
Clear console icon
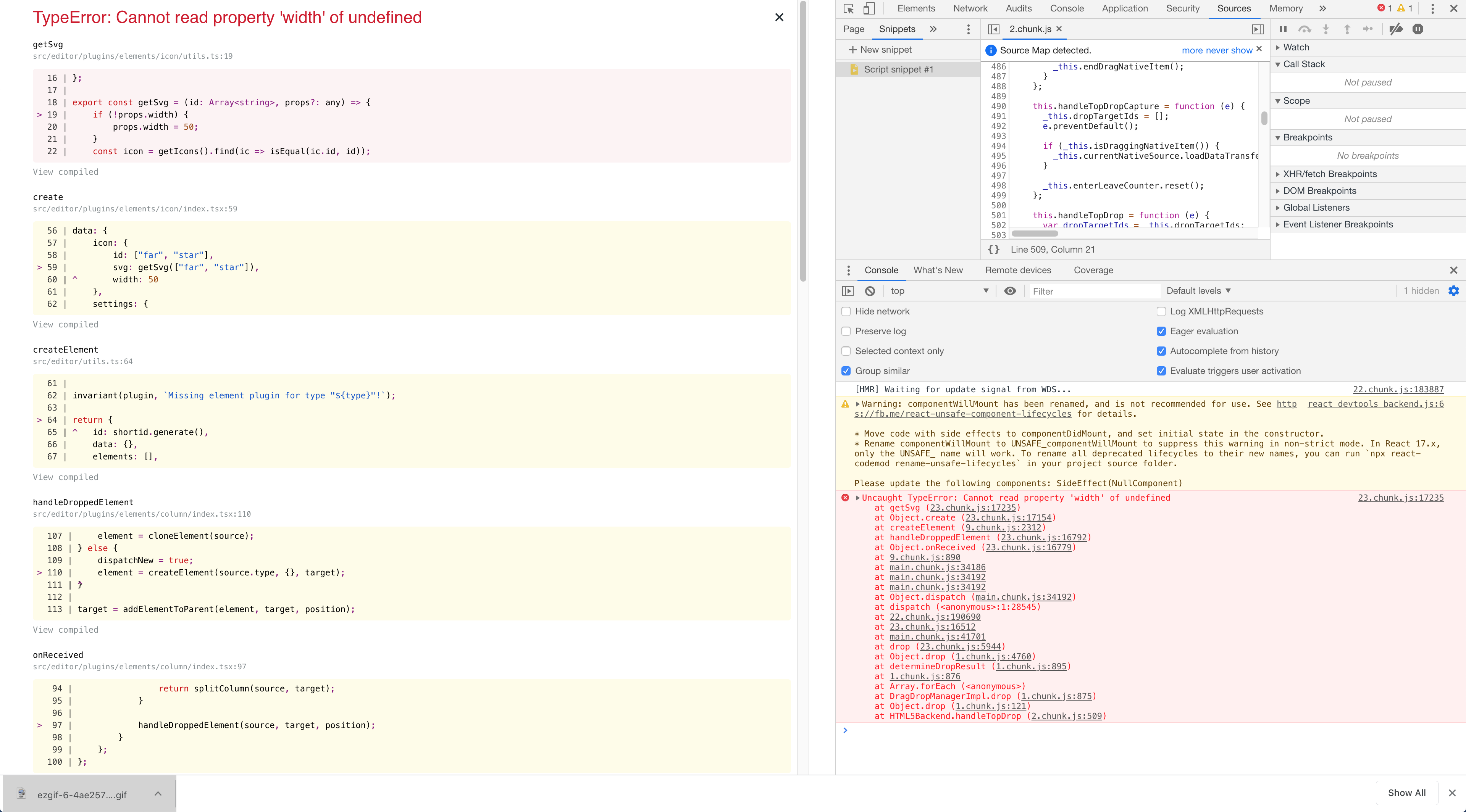870,291
